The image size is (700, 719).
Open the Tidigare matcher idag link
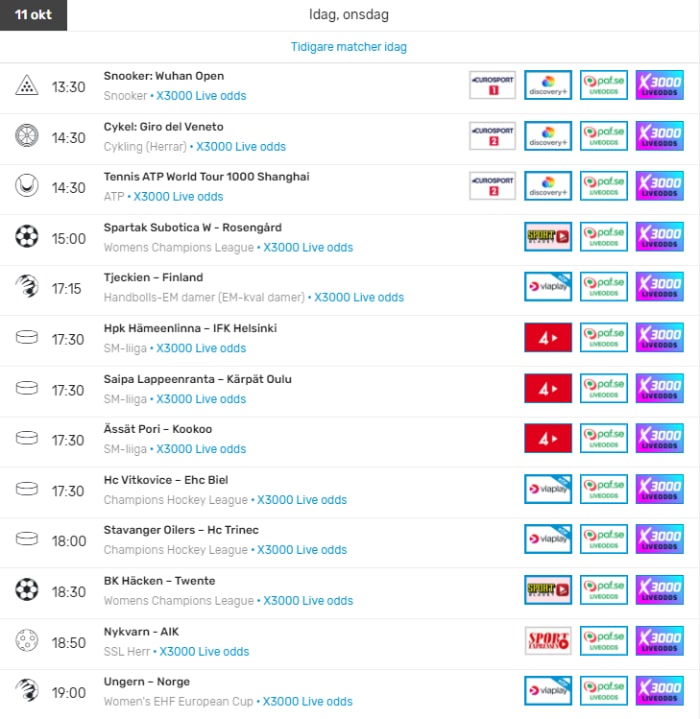point(349,47)
